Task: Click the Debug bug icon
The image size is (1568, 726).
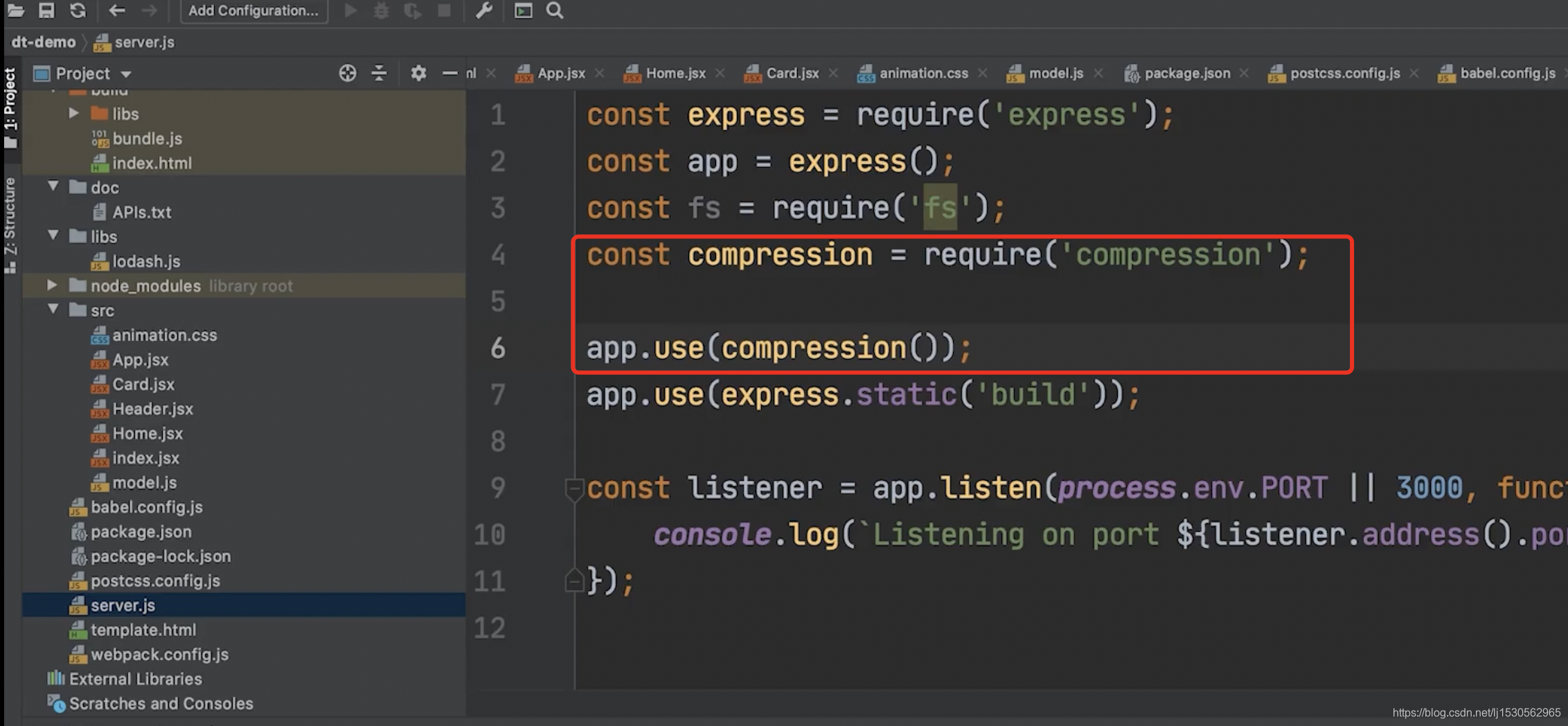Action: (381, 10)
